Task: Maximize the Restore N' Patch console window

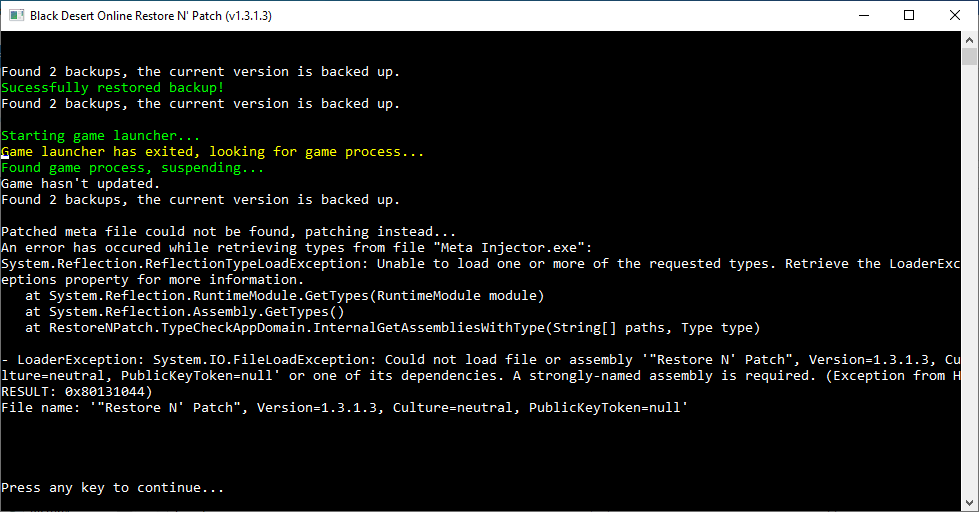Action: 909,15
